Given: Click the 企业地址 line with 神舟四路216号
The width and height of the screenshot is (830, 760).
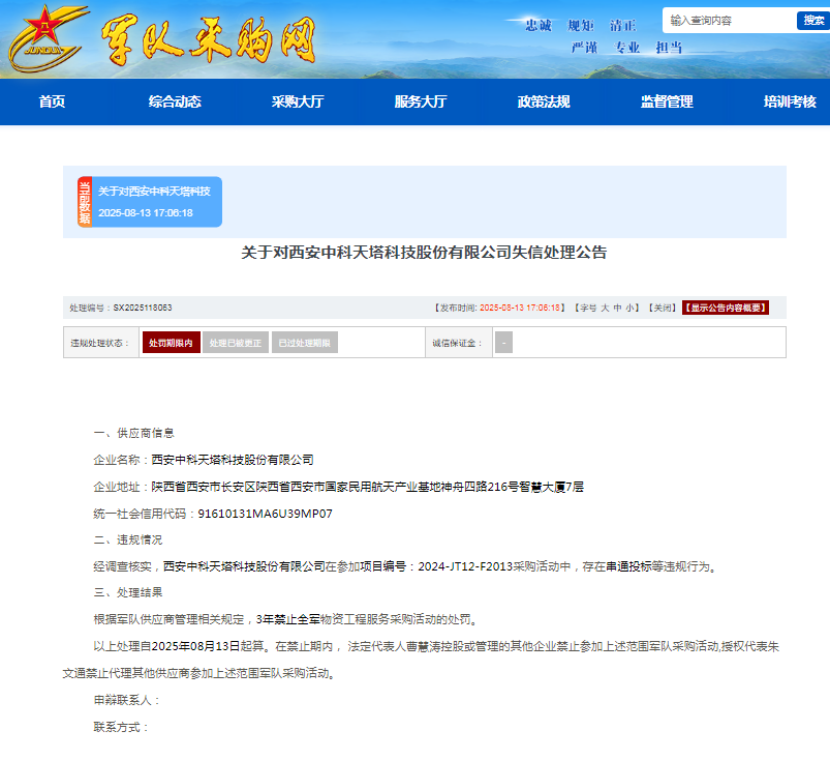Looking at the screenshot, I should pyautogui.click(x=339, y=486).
